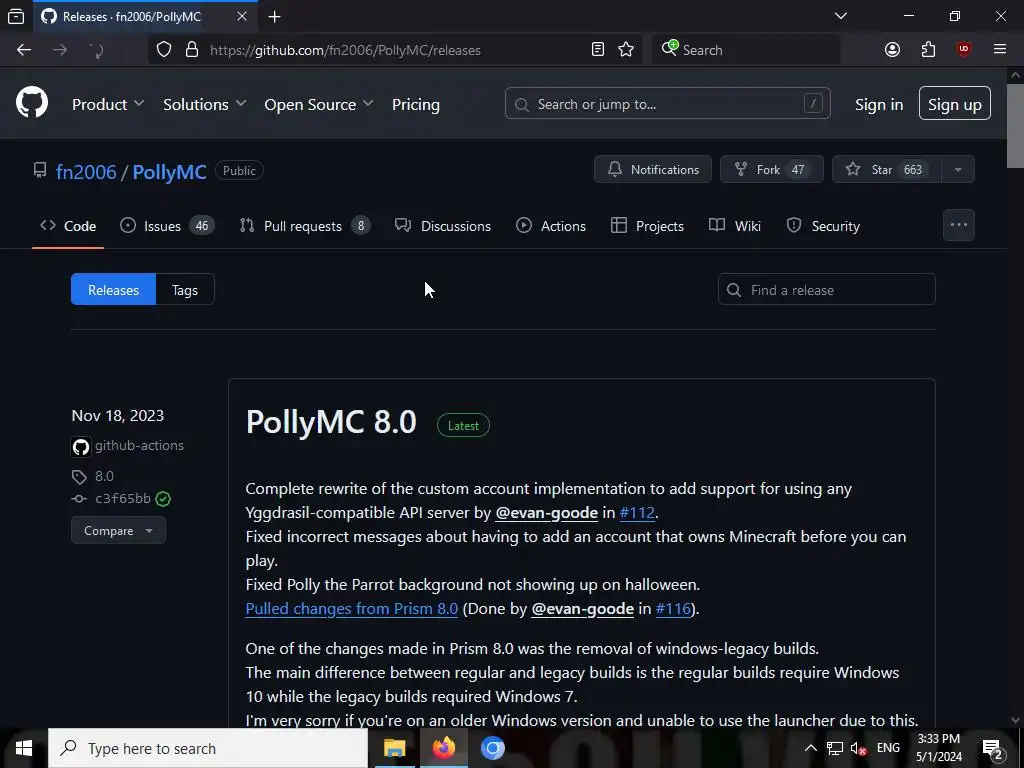Open the list all tabs chevron
1024x768 pixels.
(841, 16)
